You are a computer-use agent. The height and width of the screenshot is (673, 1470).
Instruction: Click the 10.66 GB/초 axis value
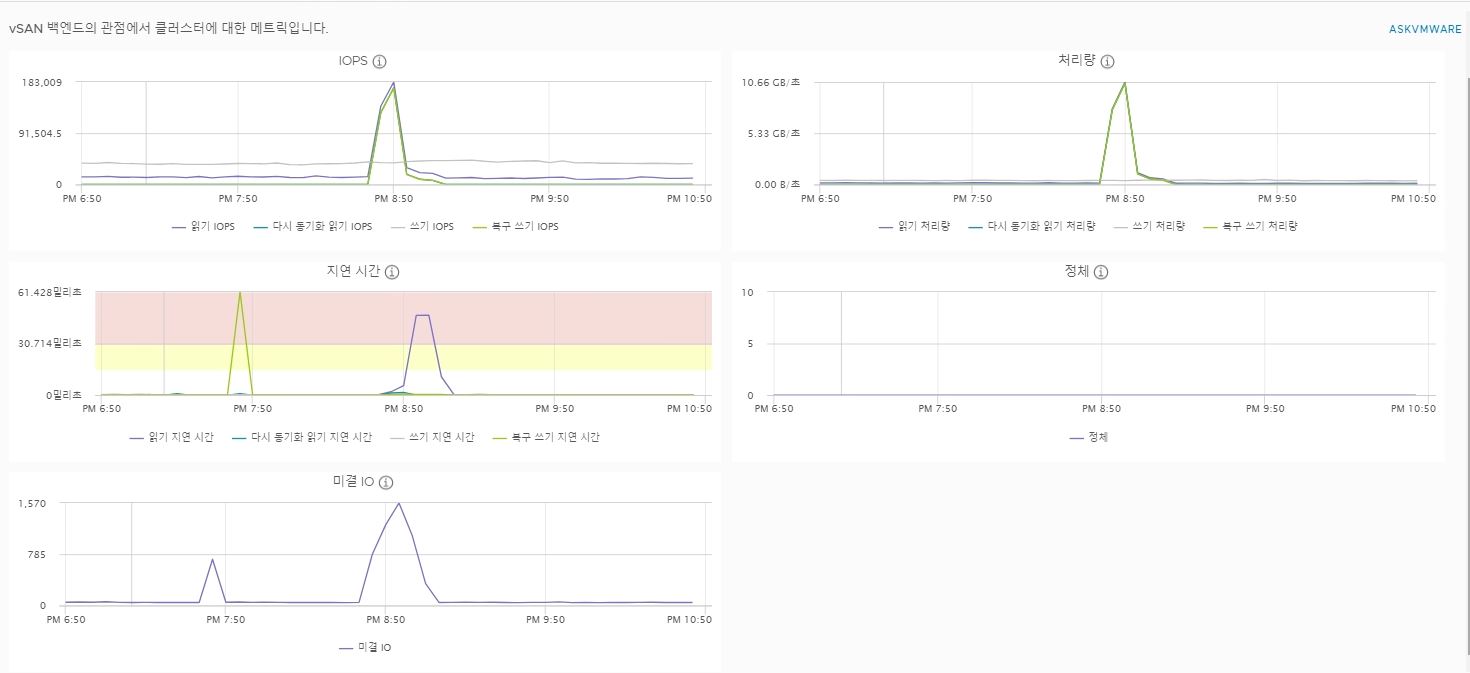771,82
